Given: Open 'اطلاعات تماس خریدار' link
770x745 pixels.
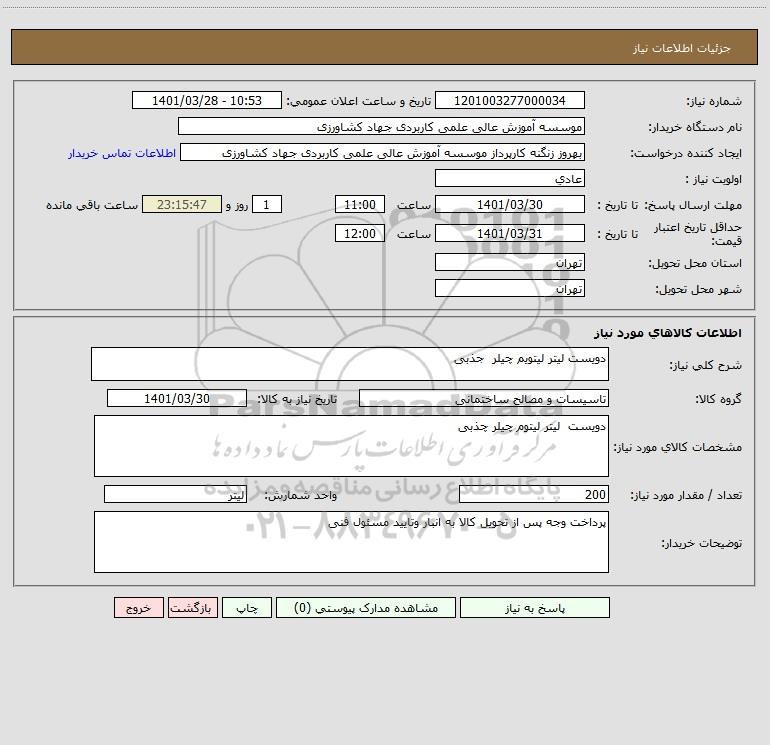Looking at the screenshot, I should click(122, 153).
